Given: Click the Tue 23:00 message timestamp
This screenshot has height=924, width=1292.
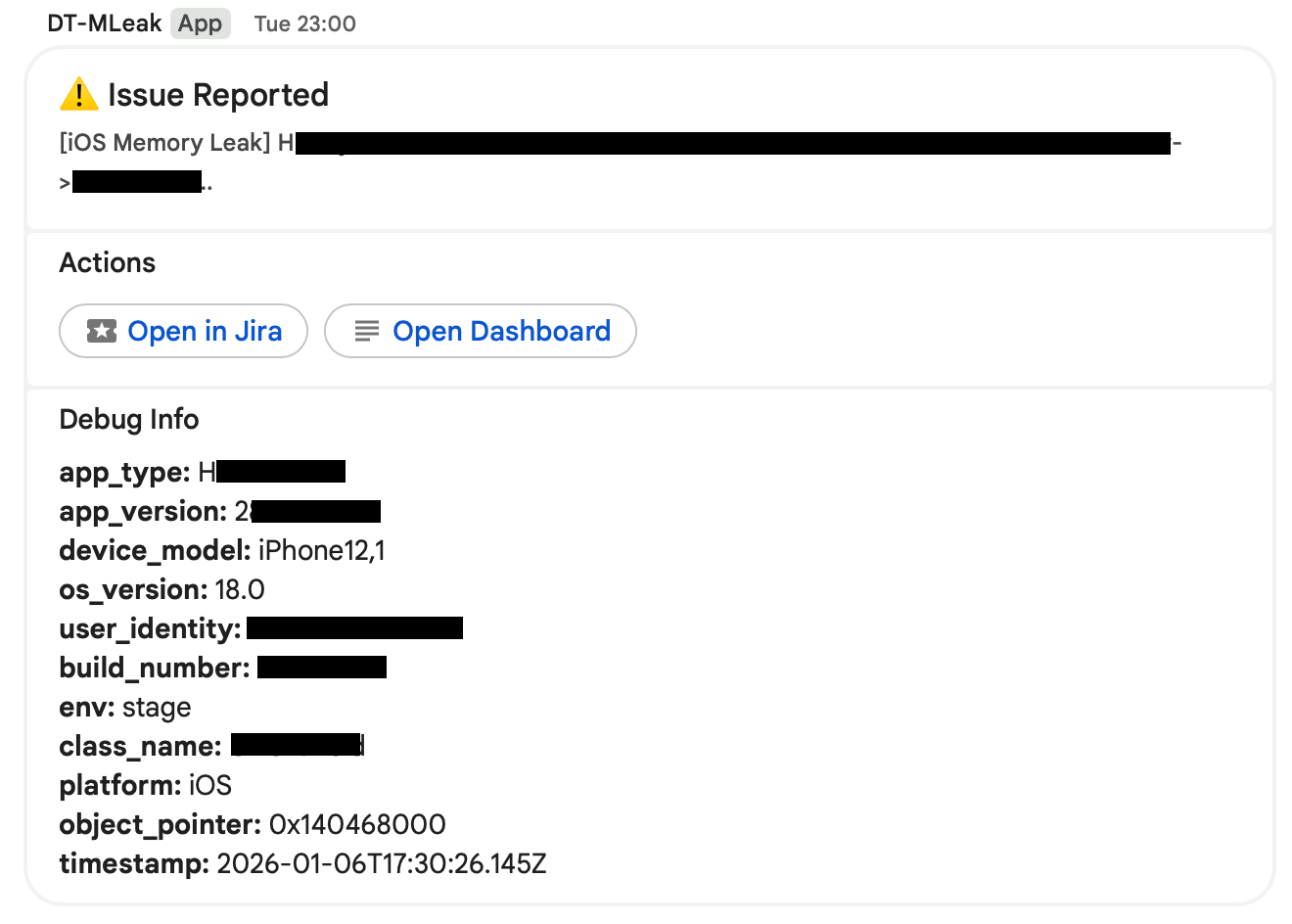Looking at the screenshot, I should (304, 23).
